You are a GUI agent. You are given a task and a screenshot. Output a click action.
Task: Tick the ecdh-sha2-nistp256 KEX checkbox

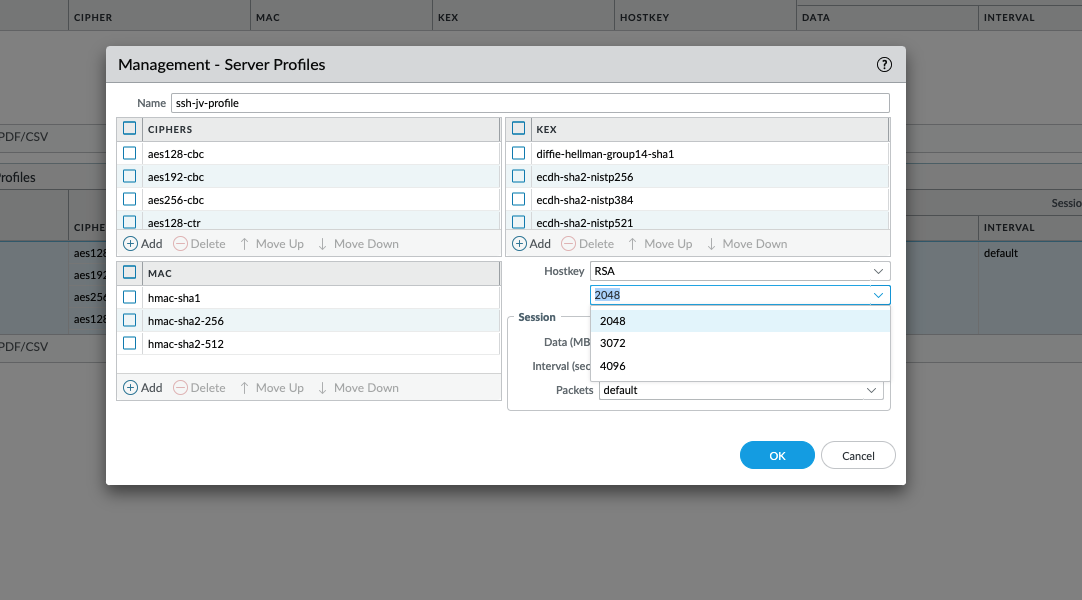click(x=519, y=177)
